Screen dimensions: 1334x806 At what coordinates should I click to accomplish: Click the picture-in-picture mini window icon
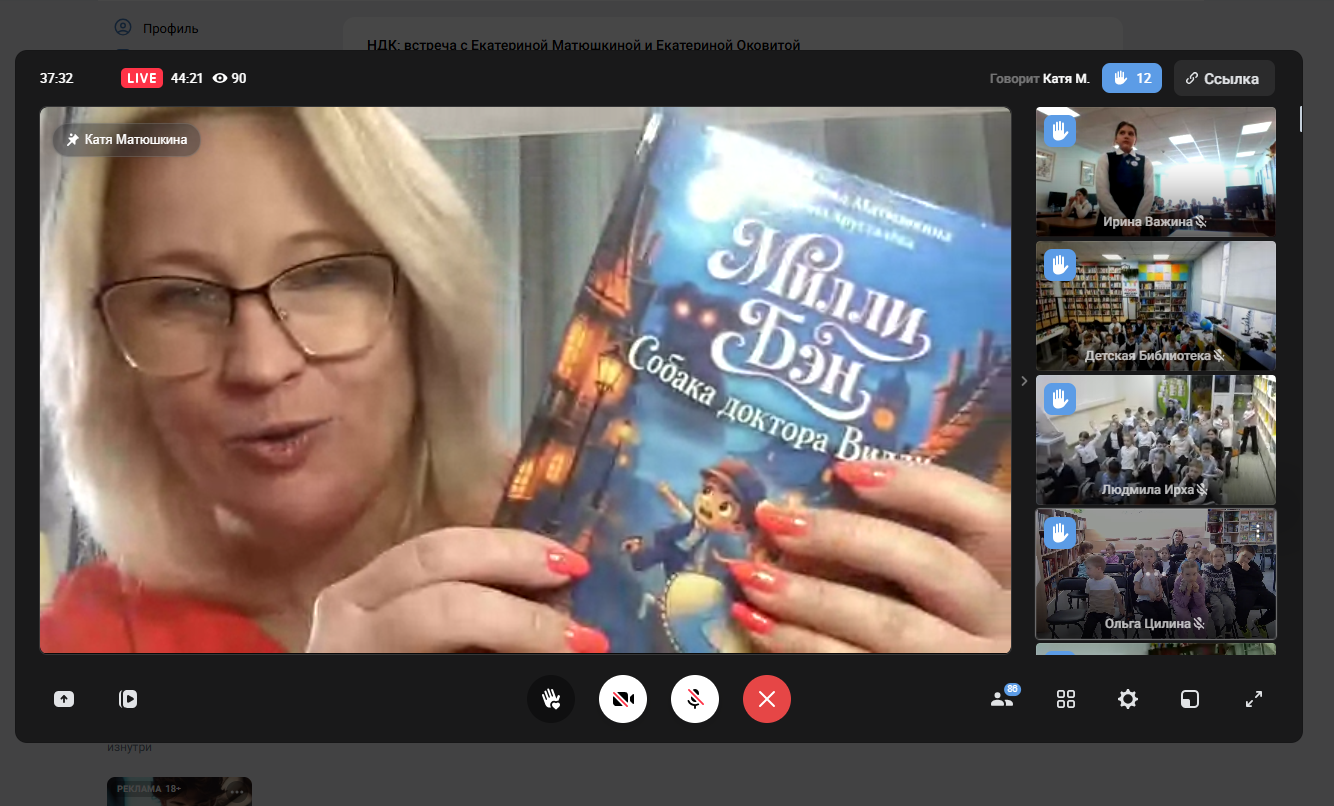pyautogui.click(x=1189, y=699)
